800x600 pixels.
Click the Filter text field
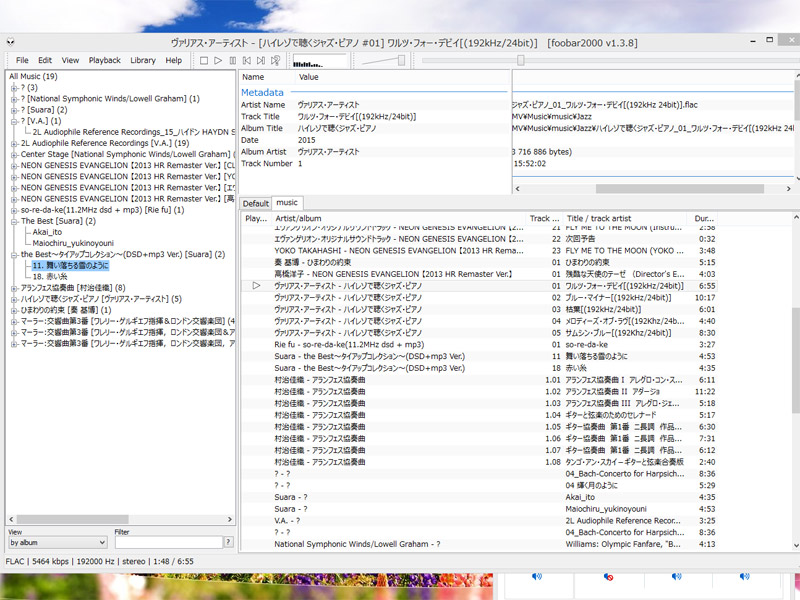click(166, 542)
